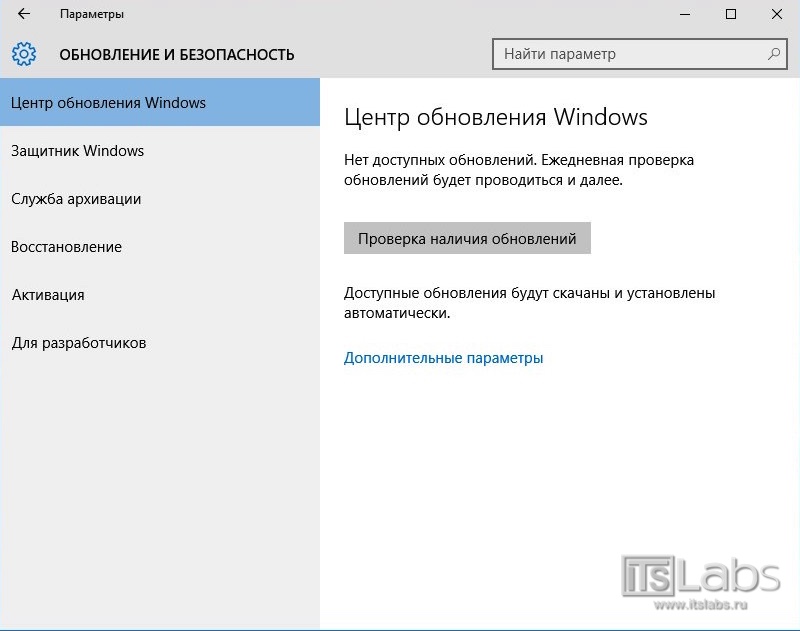The width and height of the screenshot is (800, 631).
Task: Focus the 'Найти параметр' search field
Action: coord(639,54)
